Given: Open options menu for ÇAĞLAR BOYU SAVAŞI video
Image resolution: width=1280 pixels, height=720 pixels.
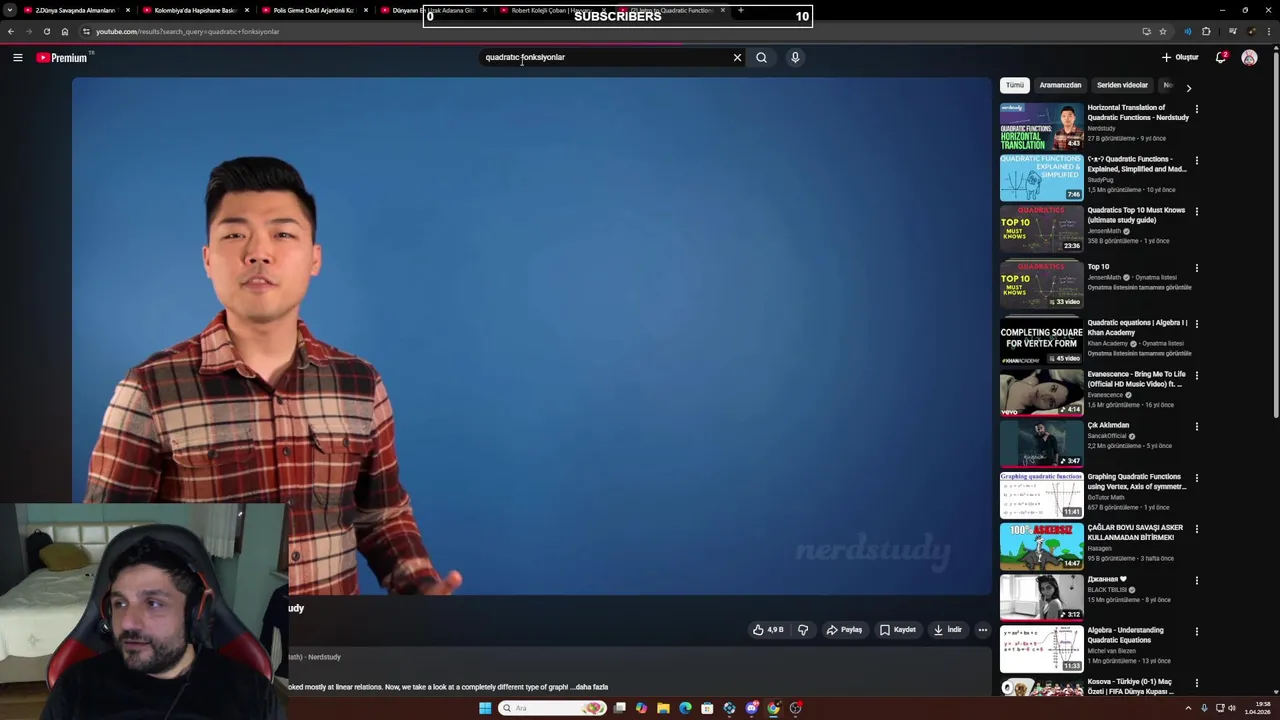Looking at the screenshot, I should pos(1197,529).
